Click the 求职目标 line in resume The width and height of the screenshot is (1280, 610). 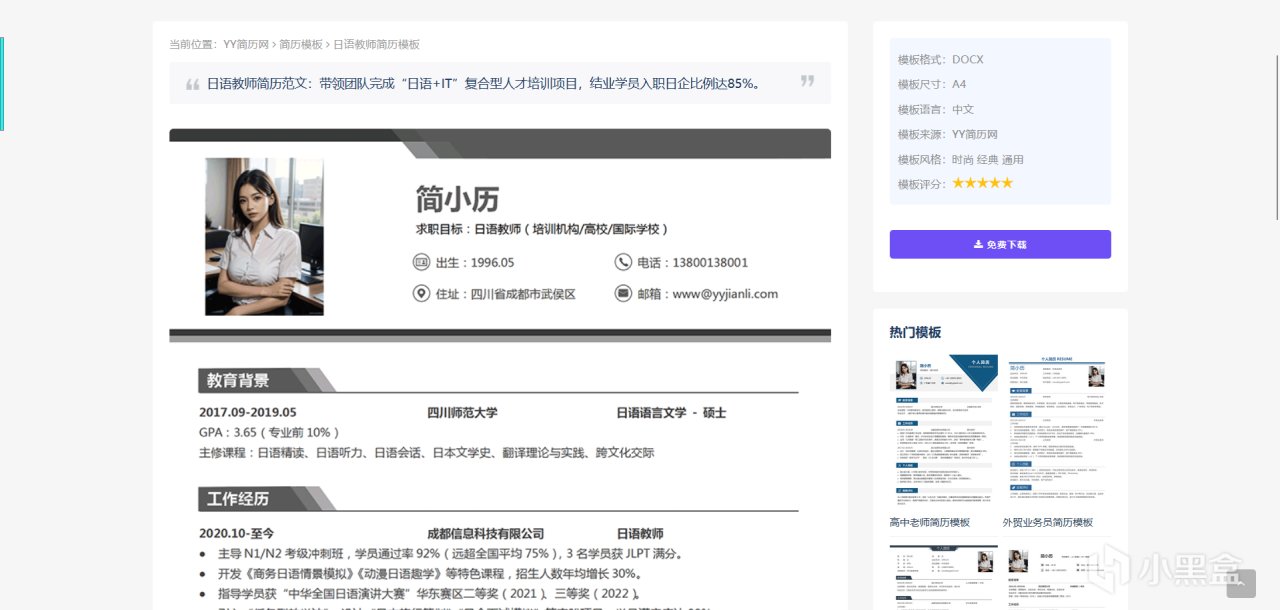543,229
